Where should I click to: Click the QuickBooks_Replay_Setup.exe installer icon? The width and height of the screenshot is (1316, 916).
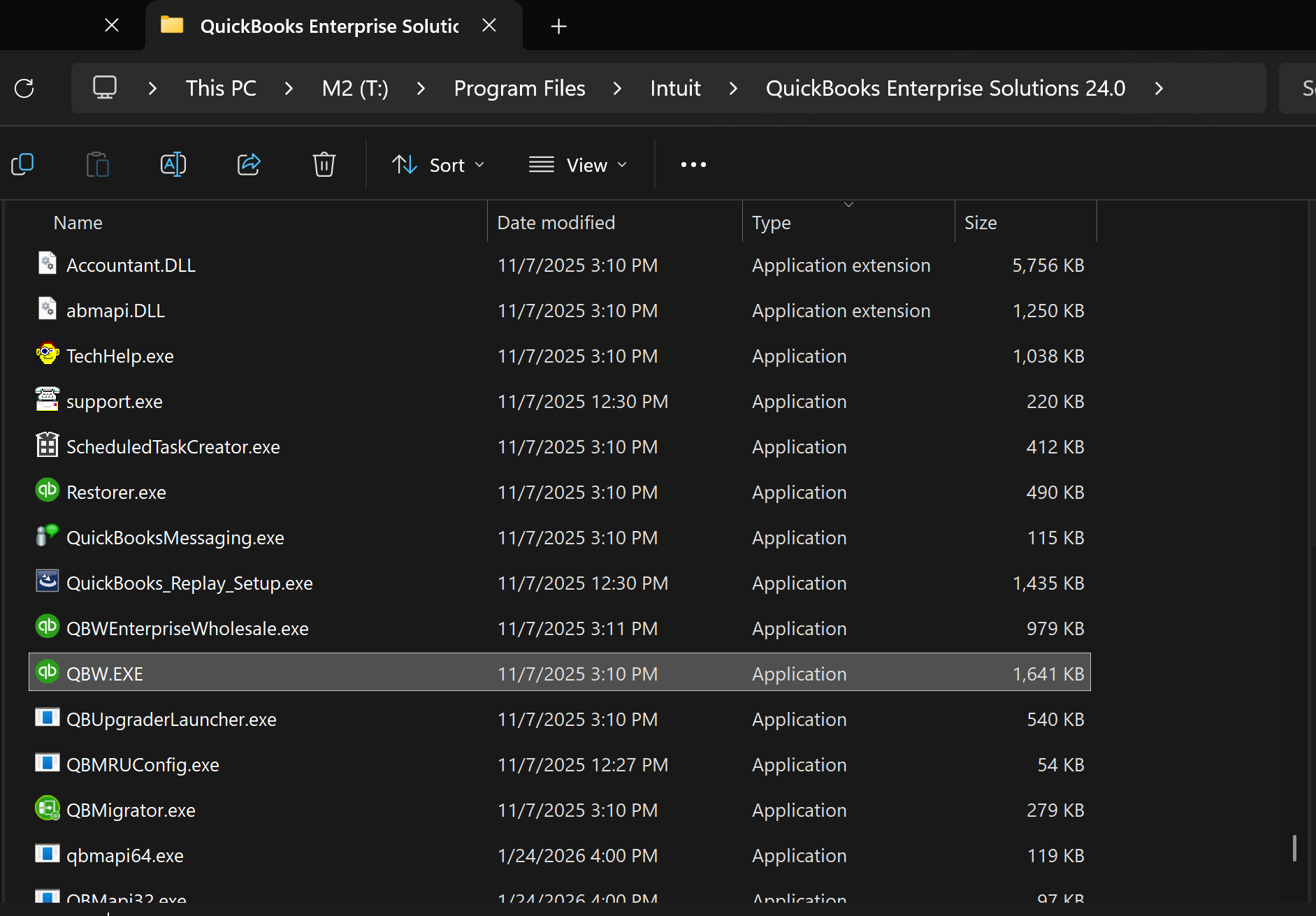(48, 581)
